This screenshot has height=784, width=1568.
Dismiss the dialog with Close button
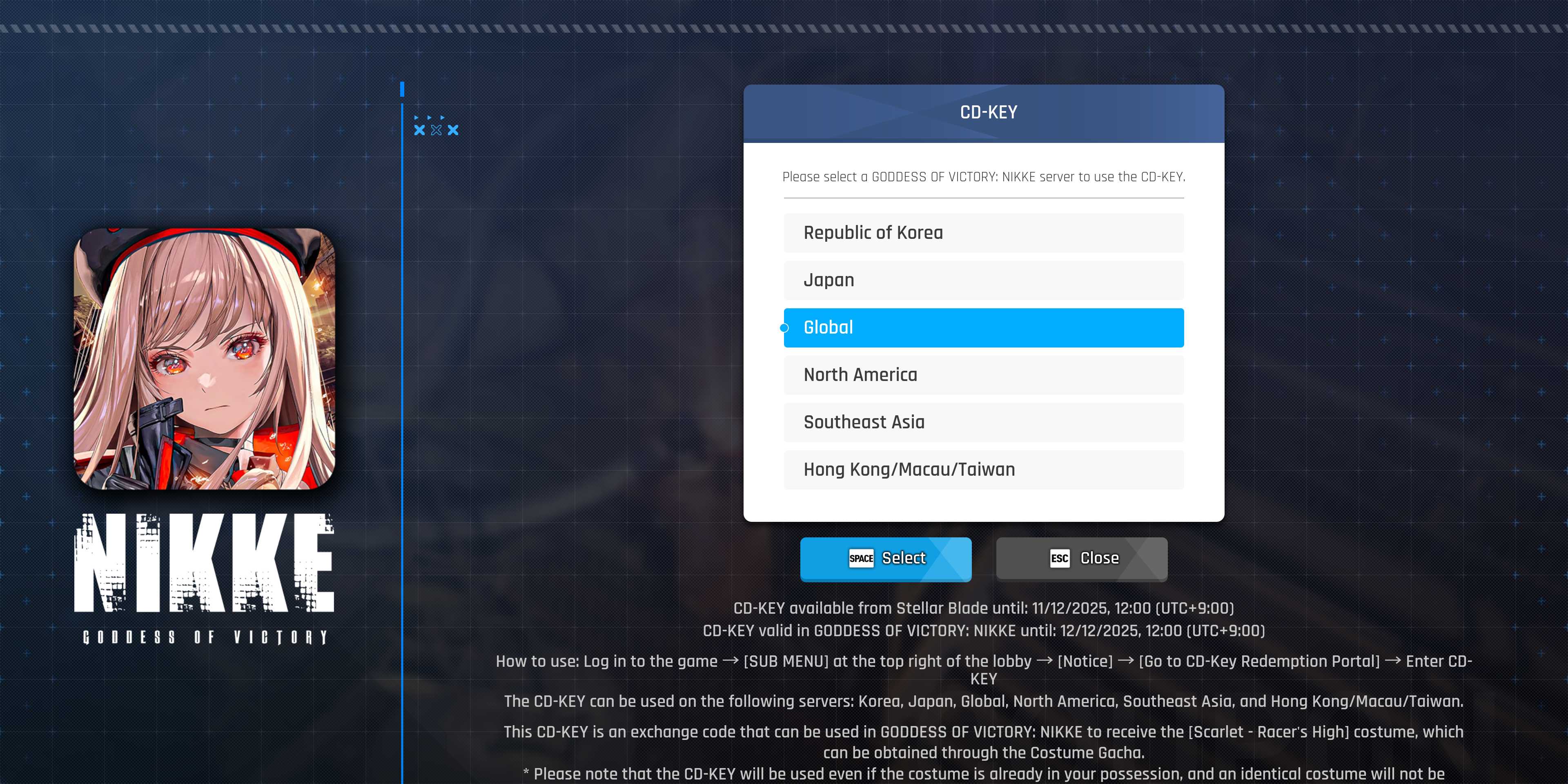(1082, 559)
